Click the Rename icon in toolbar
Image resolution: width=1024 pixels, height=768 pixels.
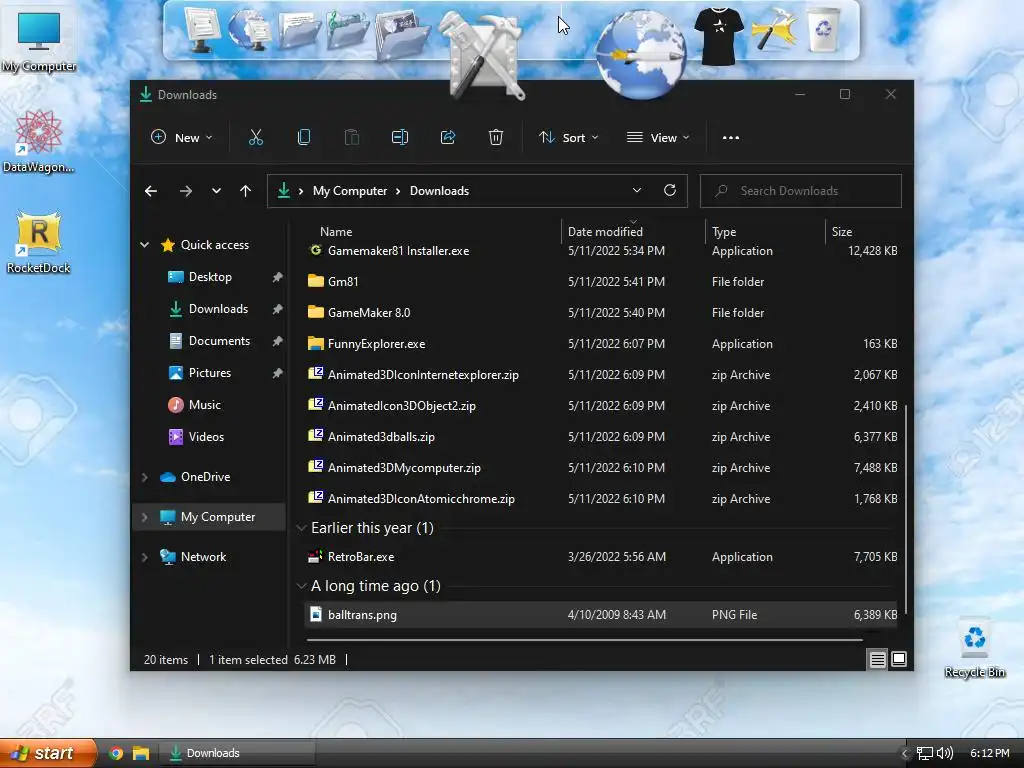(x=400, y=137)
